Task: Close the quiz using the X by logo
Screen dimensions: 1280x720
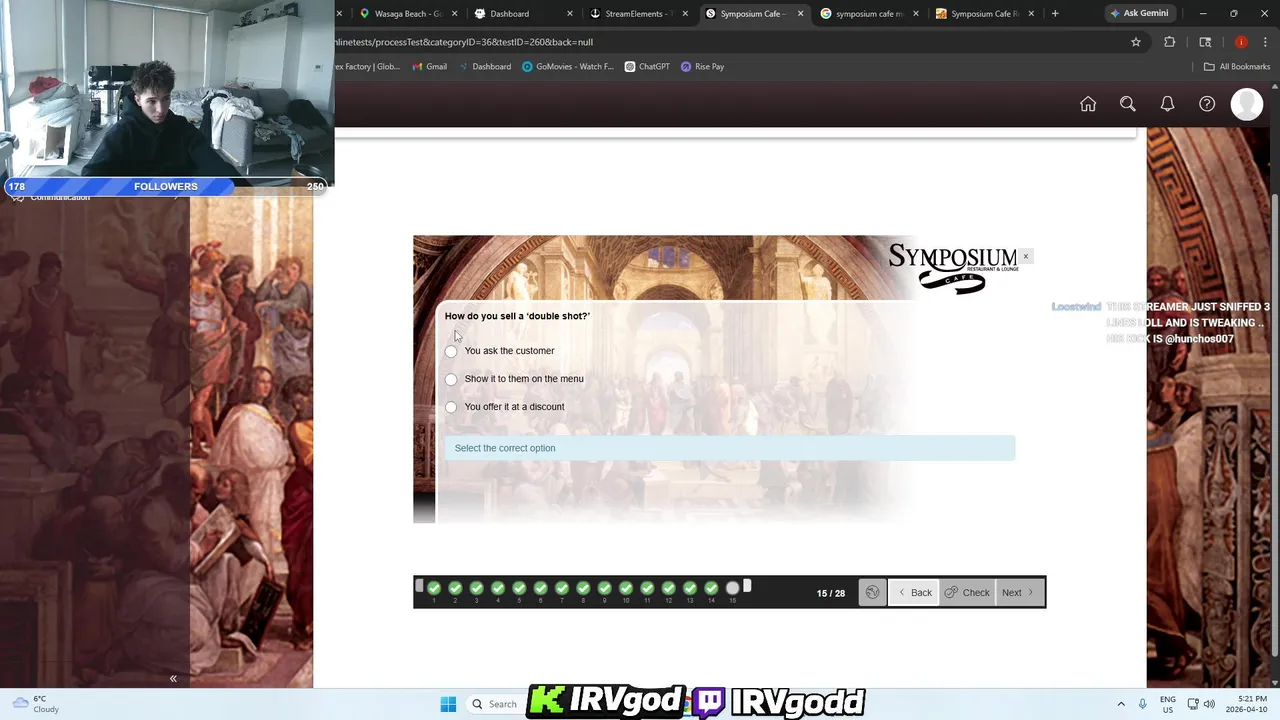Action: (x=1025, y=257)
